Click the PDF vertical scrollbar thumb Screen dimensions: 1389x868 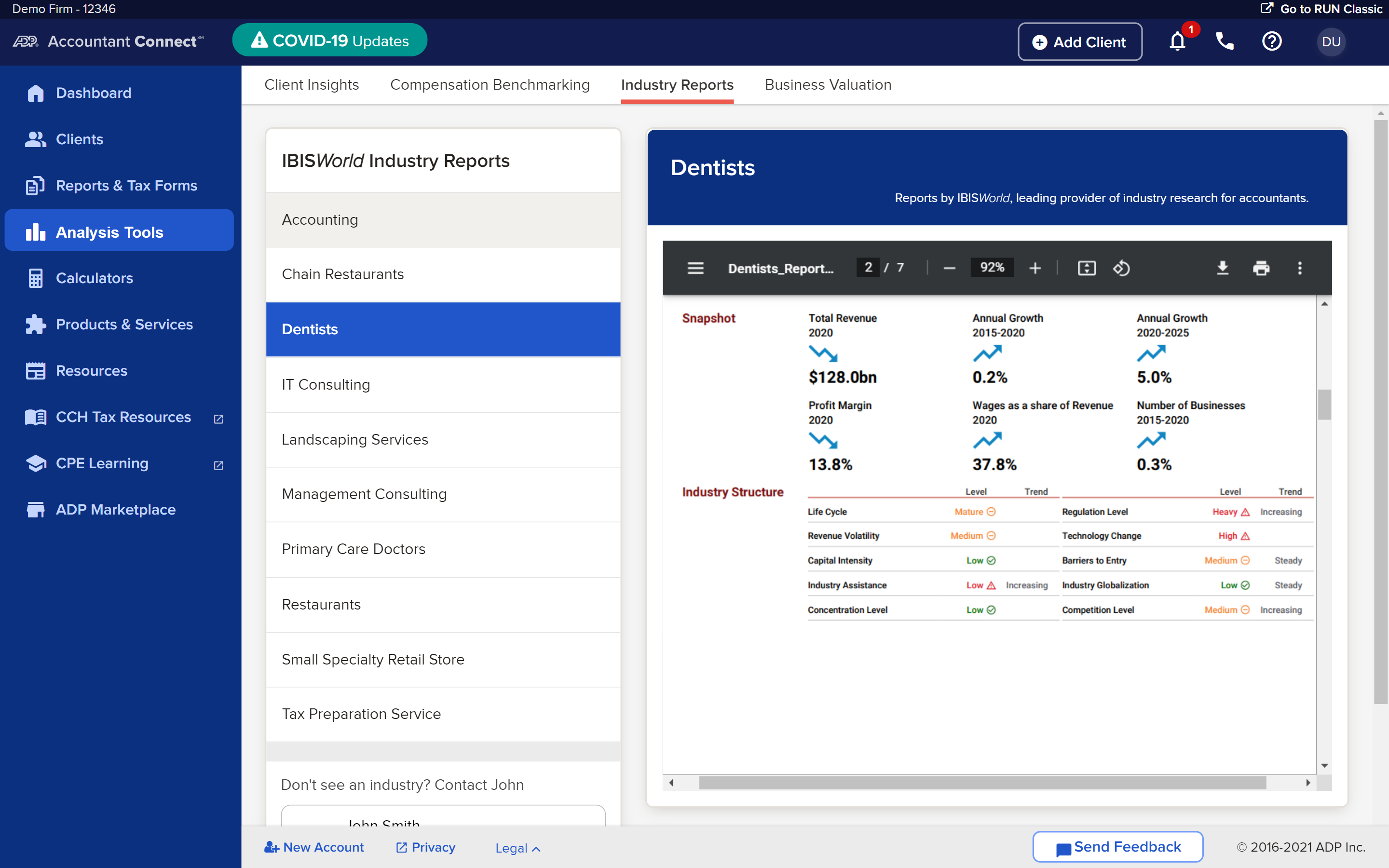(x=1324, y=405)
